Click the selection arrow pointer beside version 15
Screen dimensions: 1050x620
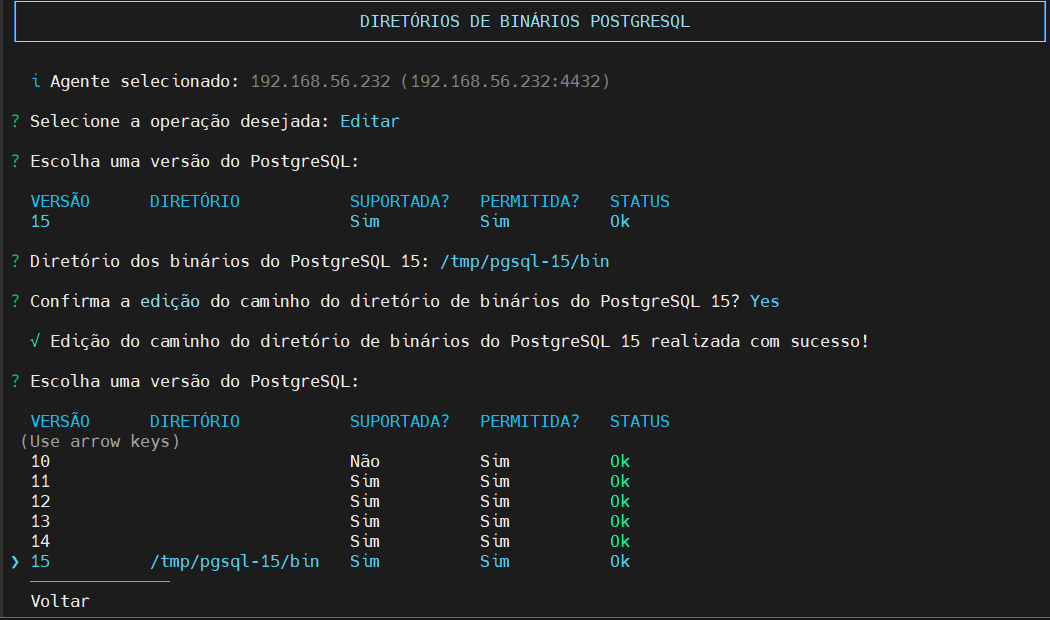[x=15, y=562]
